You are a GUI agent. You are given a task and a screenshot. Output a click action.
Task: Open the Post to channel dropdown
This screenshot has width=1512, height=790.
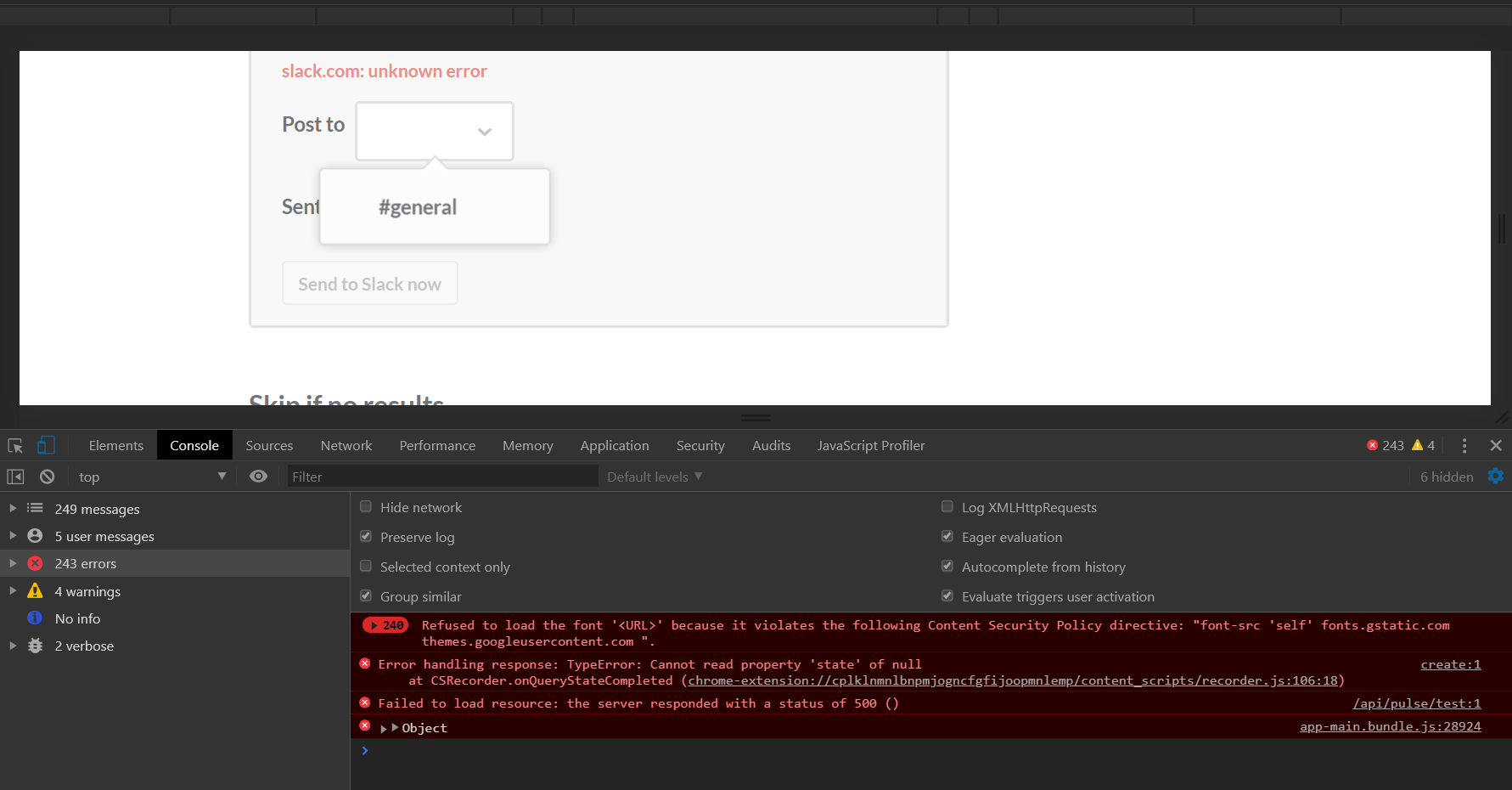pyautogui.click(x=435, y=131)
